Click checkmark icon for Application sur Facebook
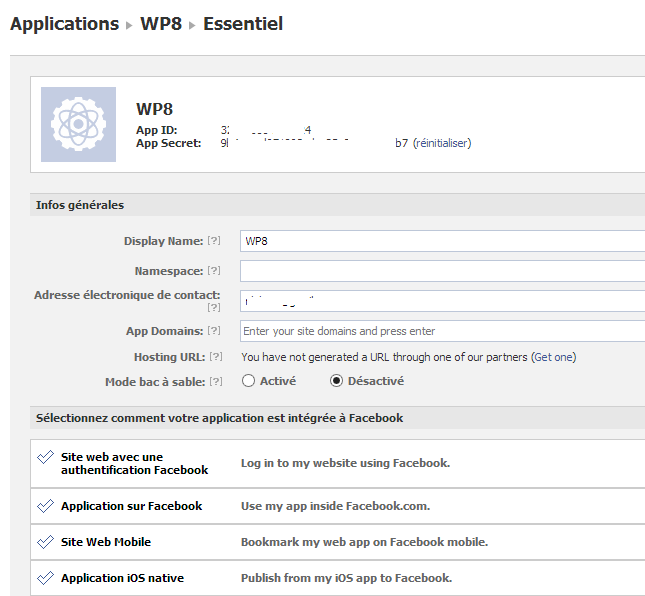 pos(45,506)
